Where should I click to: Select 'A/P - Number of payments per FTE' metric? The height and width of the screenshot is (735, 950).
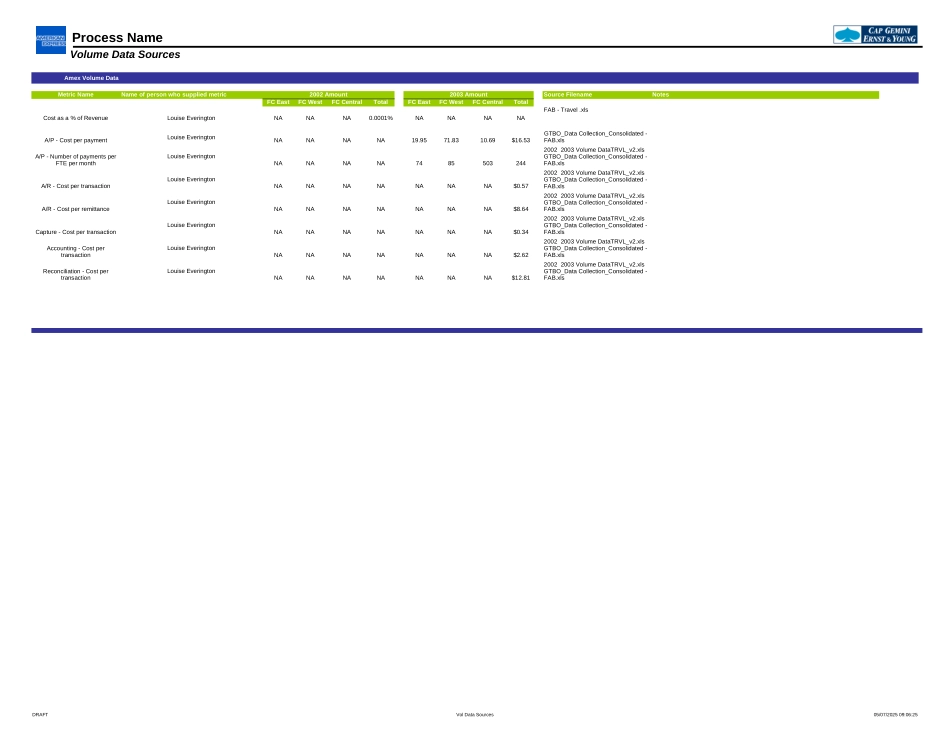point(76,160)
